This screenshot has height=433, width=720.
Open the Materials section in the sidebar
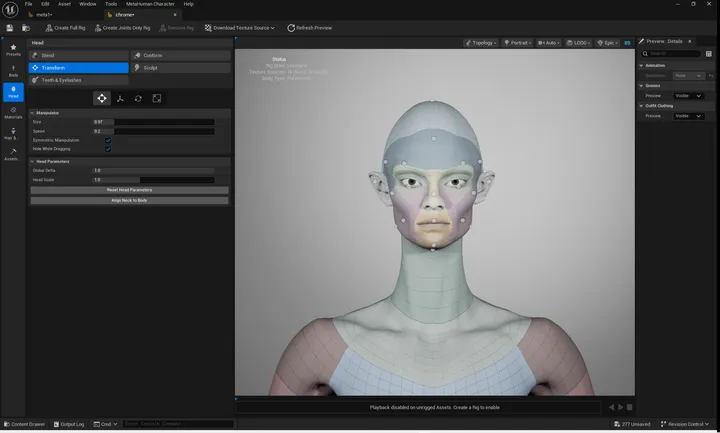[x=13, y=113]
